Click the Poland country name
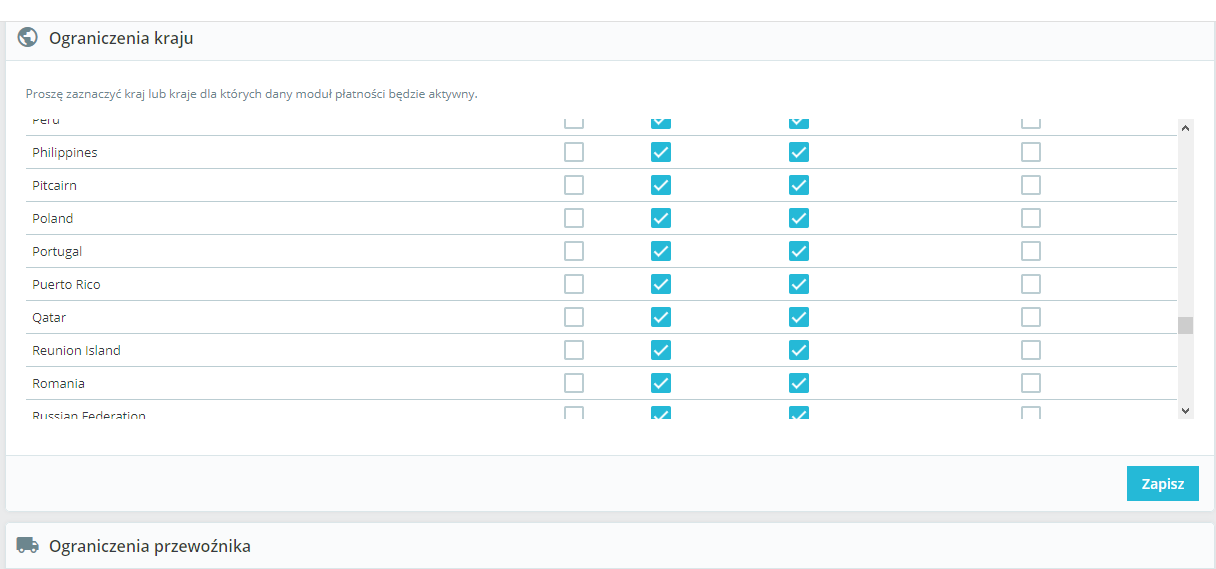 tap(52, 218)
